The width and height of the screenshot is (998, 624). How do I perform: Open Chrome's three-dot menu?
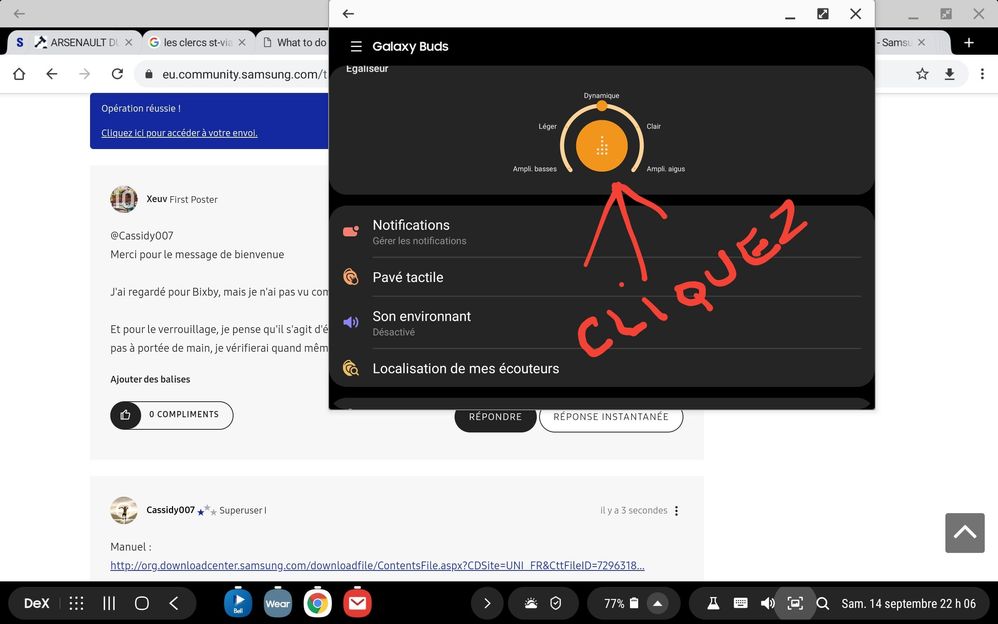pos(982,74)
